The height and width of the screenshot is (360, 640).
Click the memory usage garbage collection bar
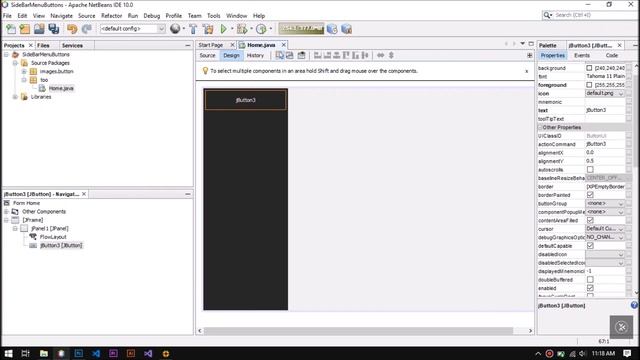coord(301,29)
